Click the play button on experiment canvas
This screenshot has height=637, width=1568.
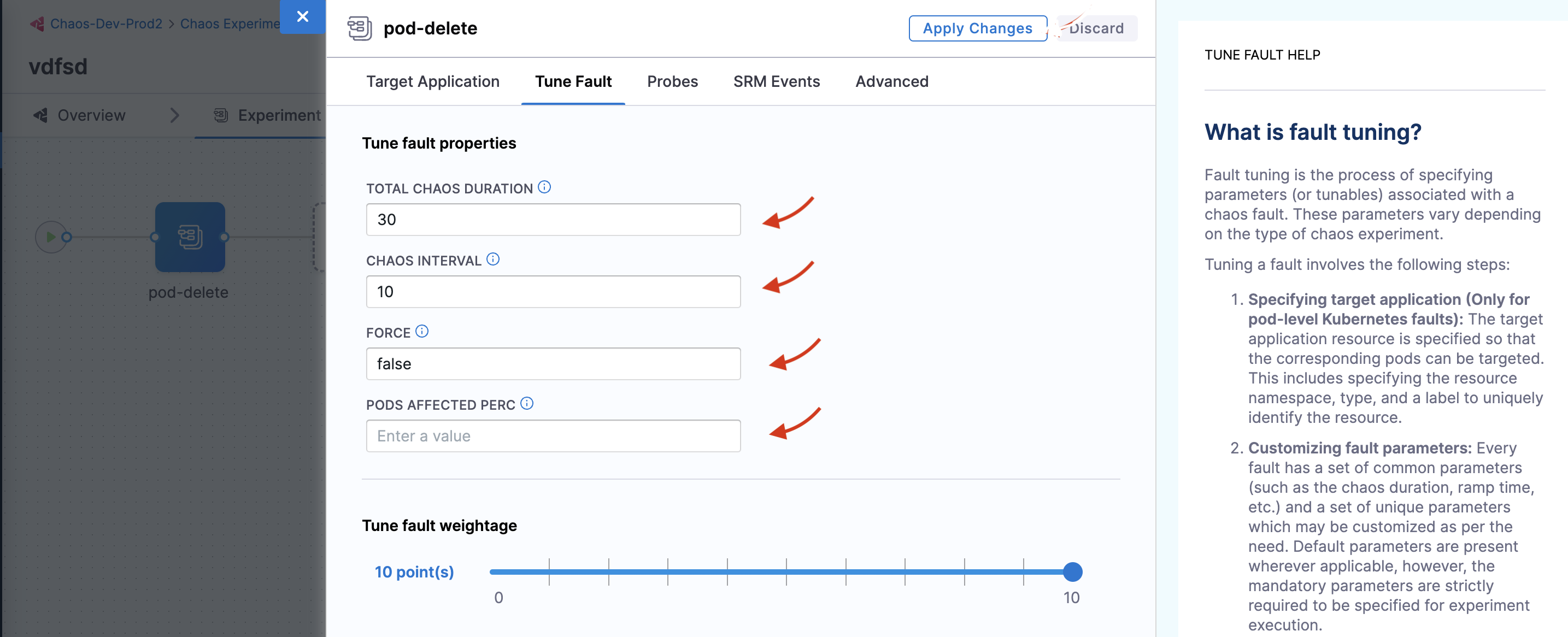coord(49,236)
